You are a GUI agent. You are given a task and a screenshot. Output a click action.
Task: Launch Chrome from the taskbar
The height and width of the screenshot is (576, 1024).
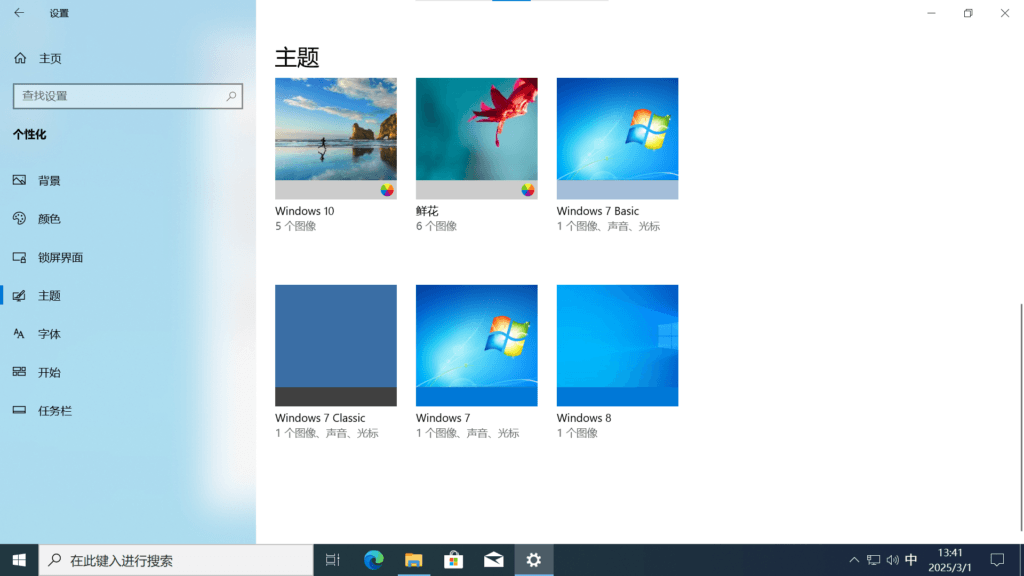[x=373, y=559]
